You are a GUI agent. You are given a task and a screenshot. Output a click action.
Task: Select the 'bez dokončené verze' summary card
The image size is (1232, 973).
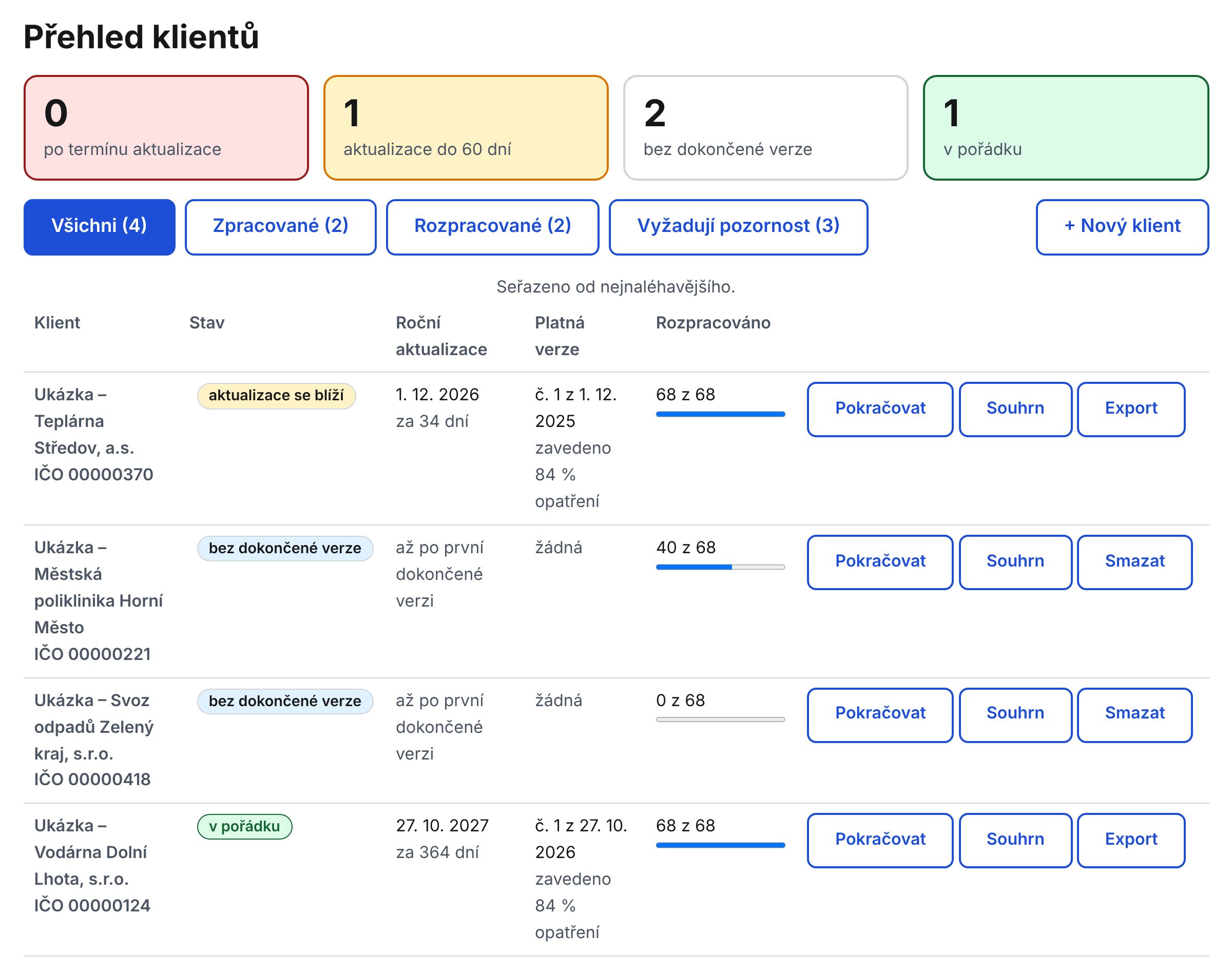pyautogui.click(x=765, y=128)
